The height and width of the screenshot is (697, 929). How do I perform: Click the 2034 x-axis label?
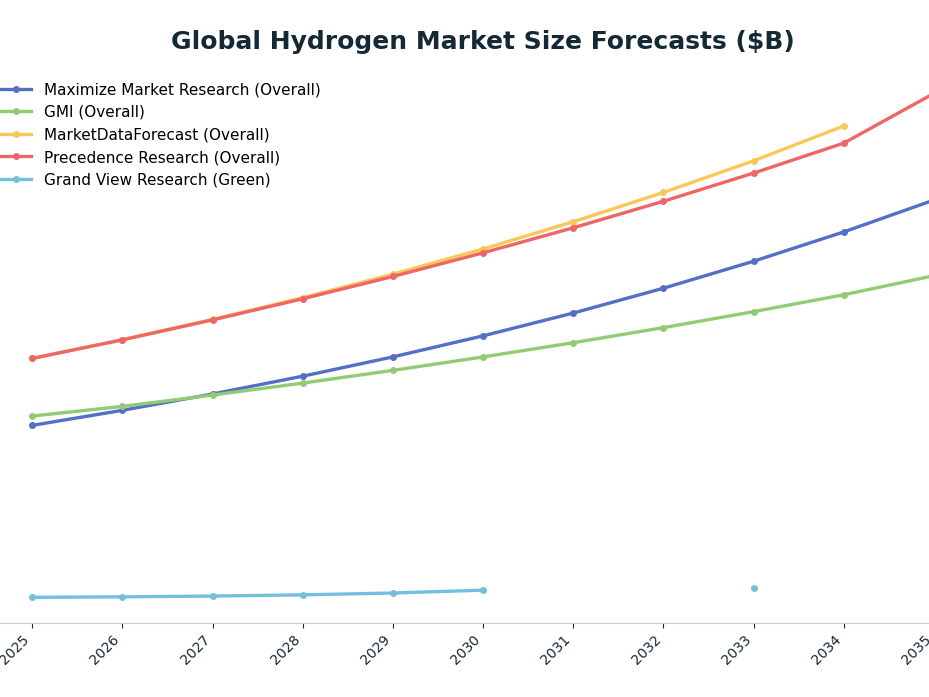(x=829, y=649)
